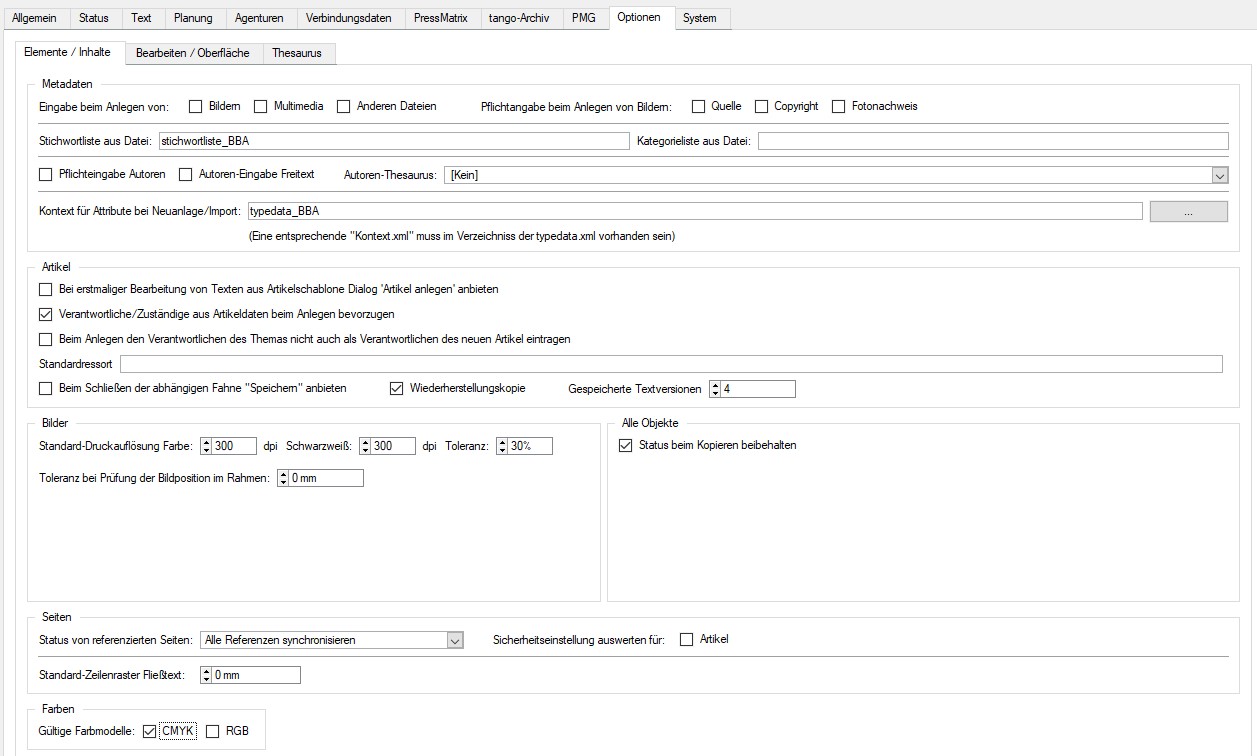Uncheck the Wiederherstellungskopie checkbox

pos(397,388)
